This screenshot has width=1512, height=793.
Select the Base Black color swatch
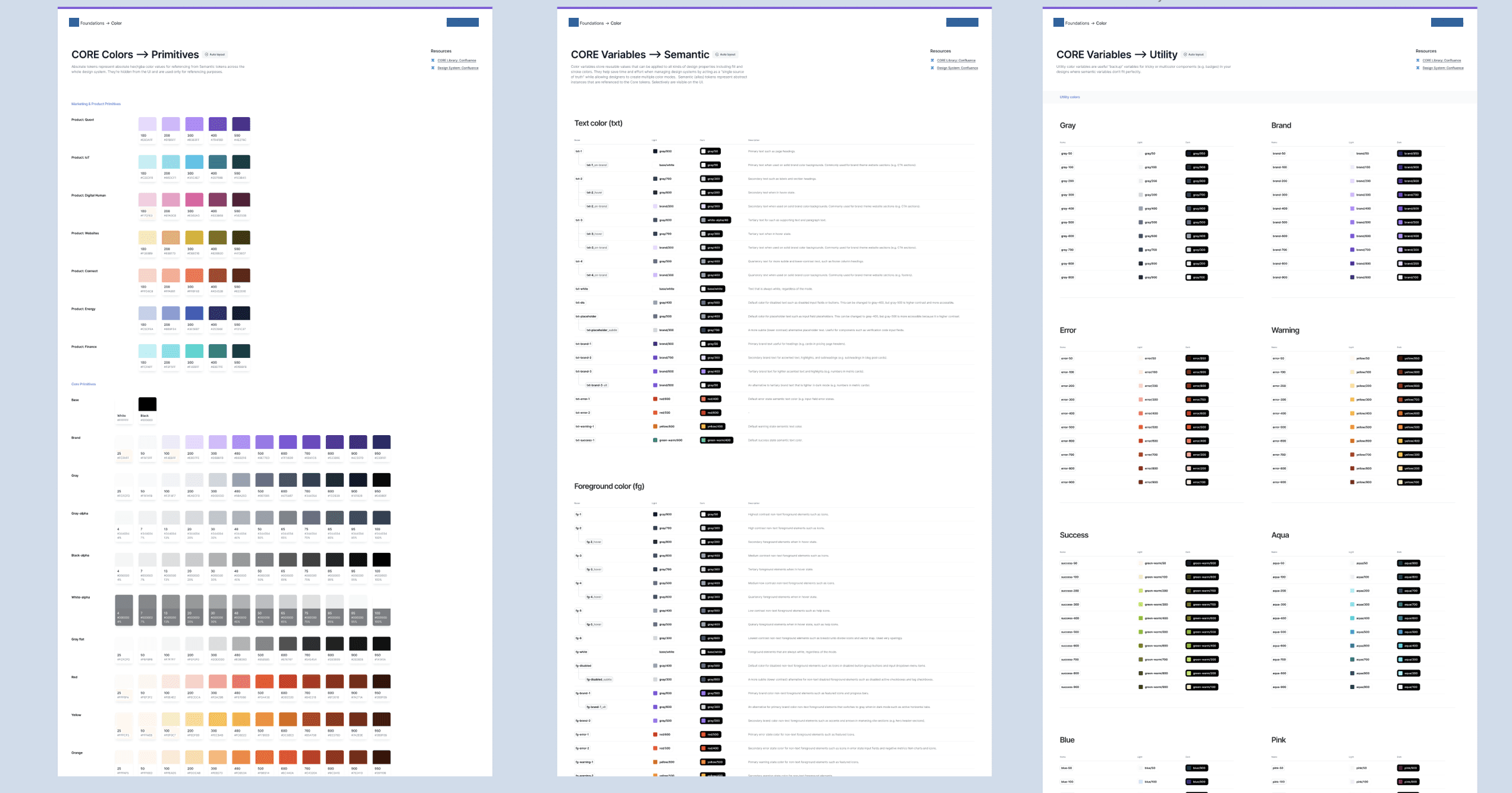(x=148, y=404)
